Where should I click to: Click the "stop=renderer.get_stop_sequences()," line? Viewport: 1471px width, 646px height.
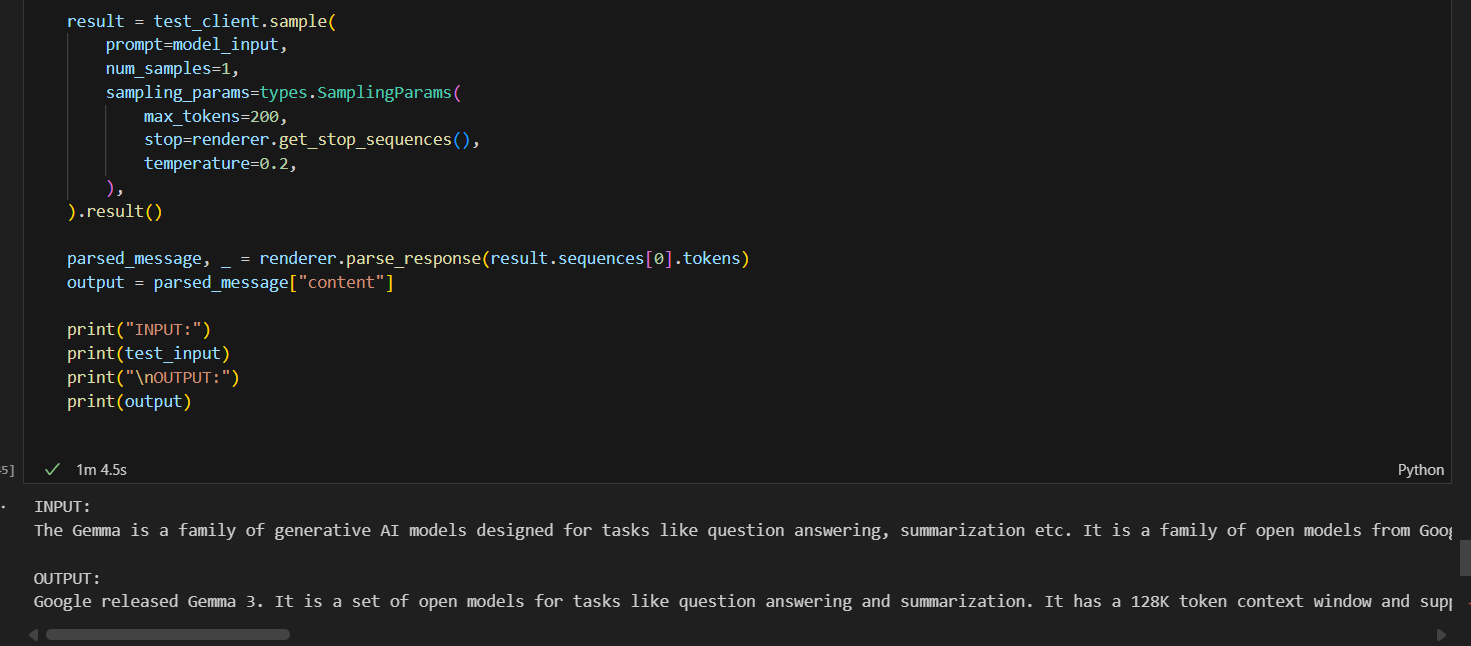[x=312, y=140]
